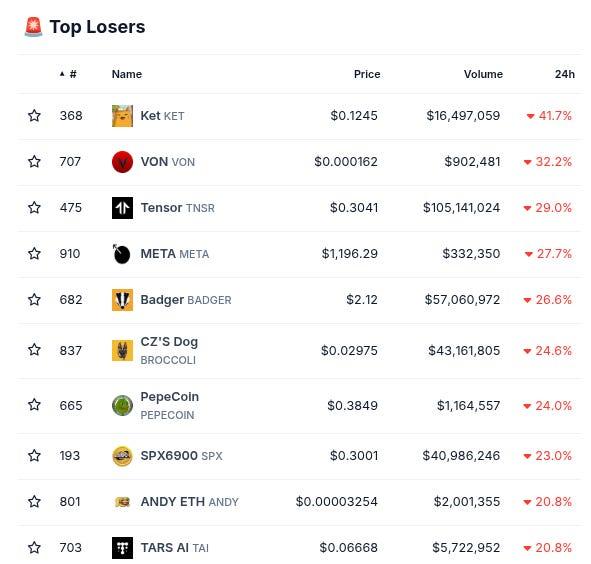Viewport: 591px width, 564px height.
Task: Favorite Ket with its star toggle
Action: (x=34, y=115)
